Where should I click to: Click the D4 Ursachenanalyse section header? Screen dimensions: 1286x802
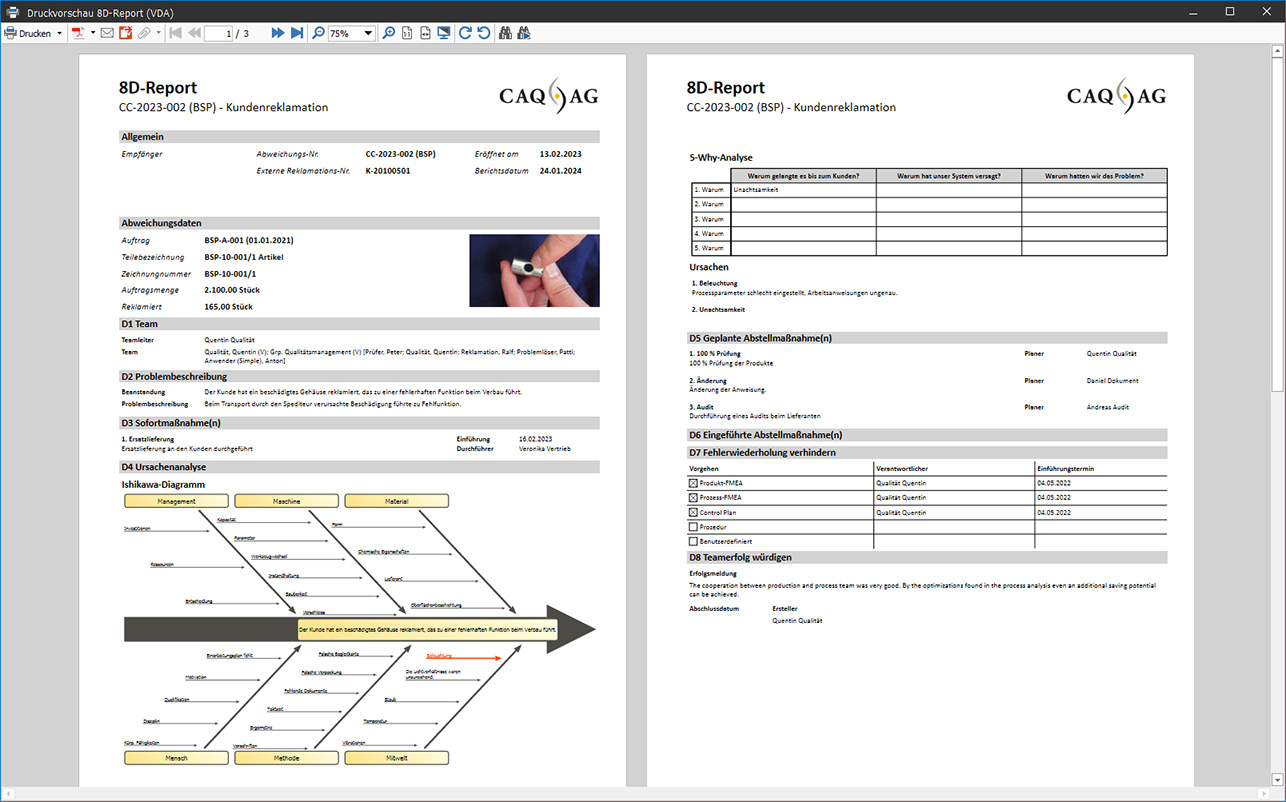point(359,467)
